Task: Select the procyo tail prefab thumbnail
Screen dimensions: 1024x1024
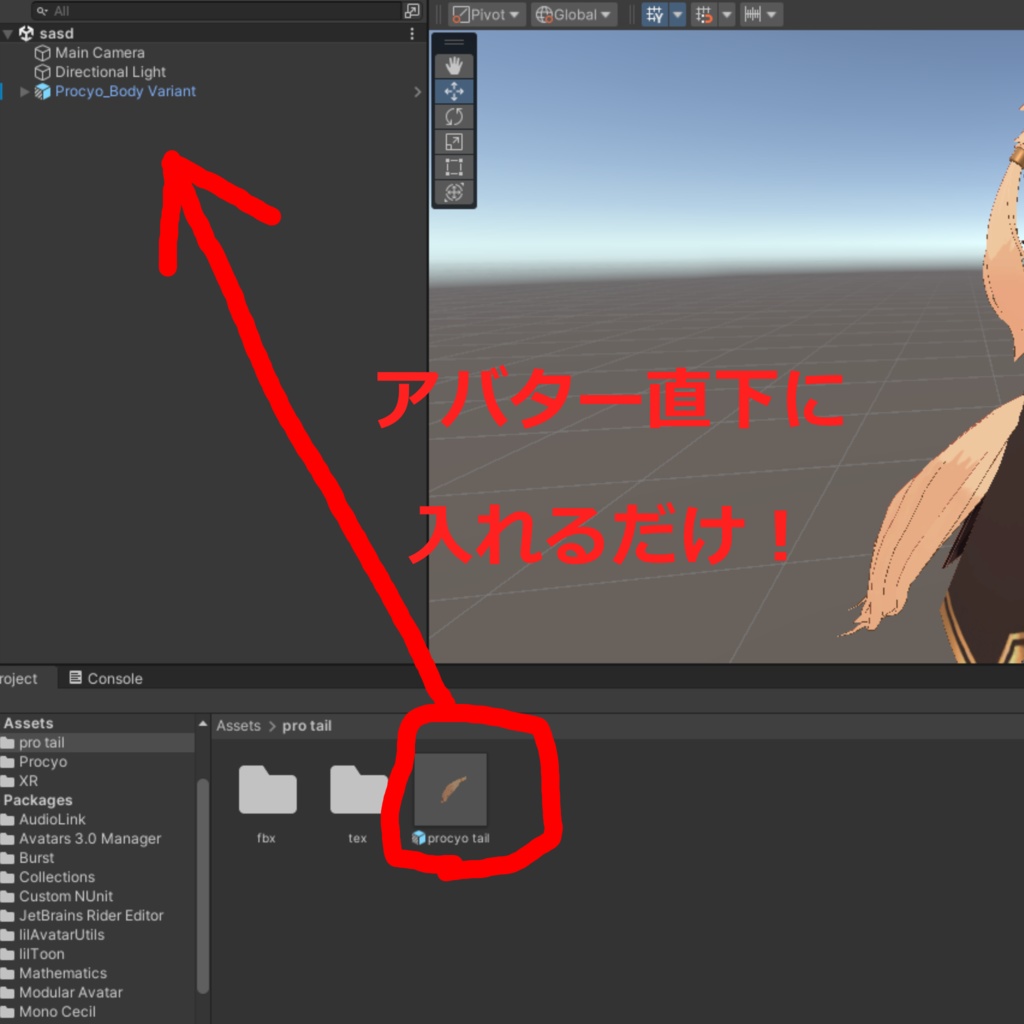Action: point(452,790)
